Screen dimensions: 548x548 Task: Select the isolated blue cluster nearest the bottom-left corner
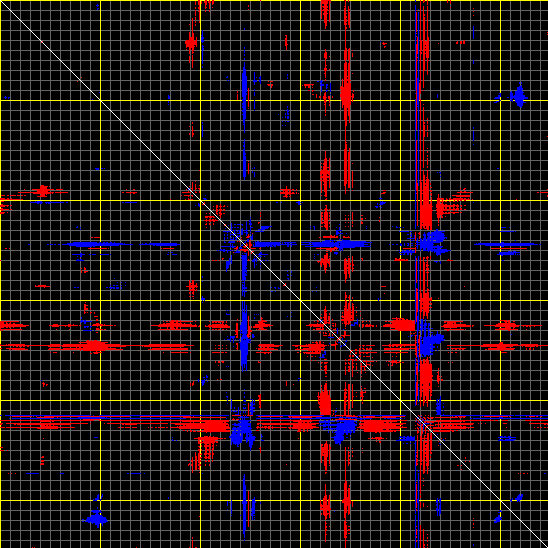96,518
